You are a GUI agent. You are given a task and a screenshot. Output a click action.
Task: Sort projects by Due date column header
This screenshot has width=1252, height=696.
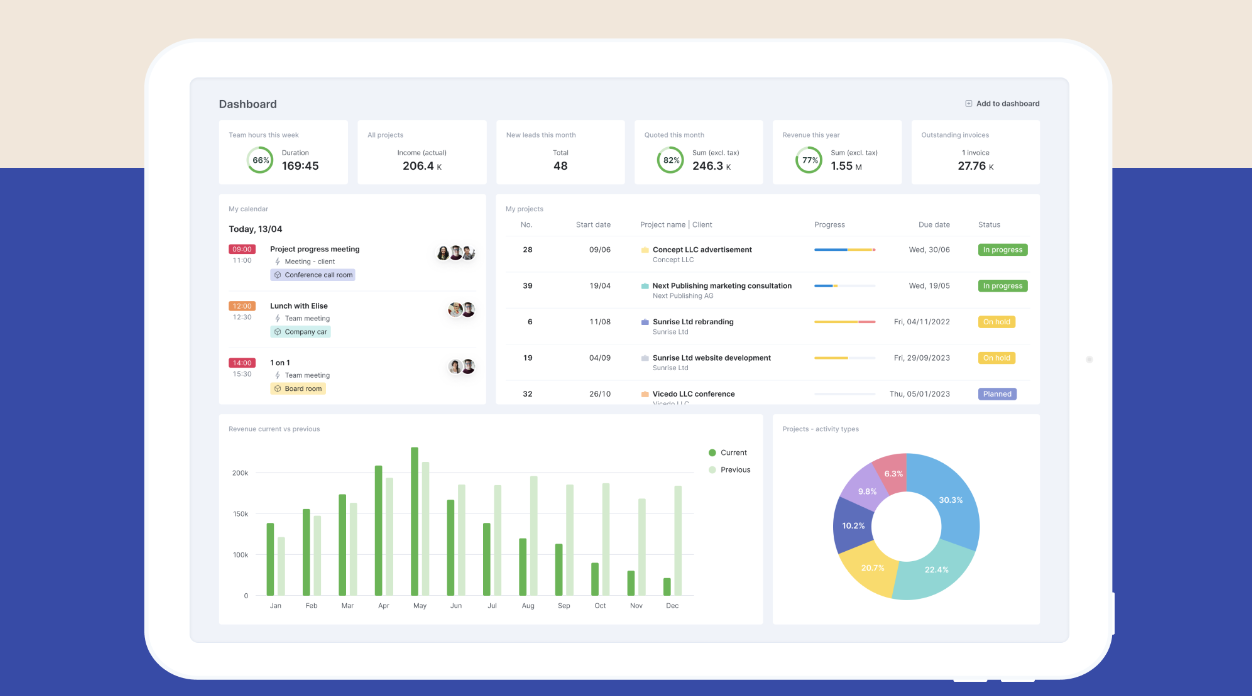[935, 225]
